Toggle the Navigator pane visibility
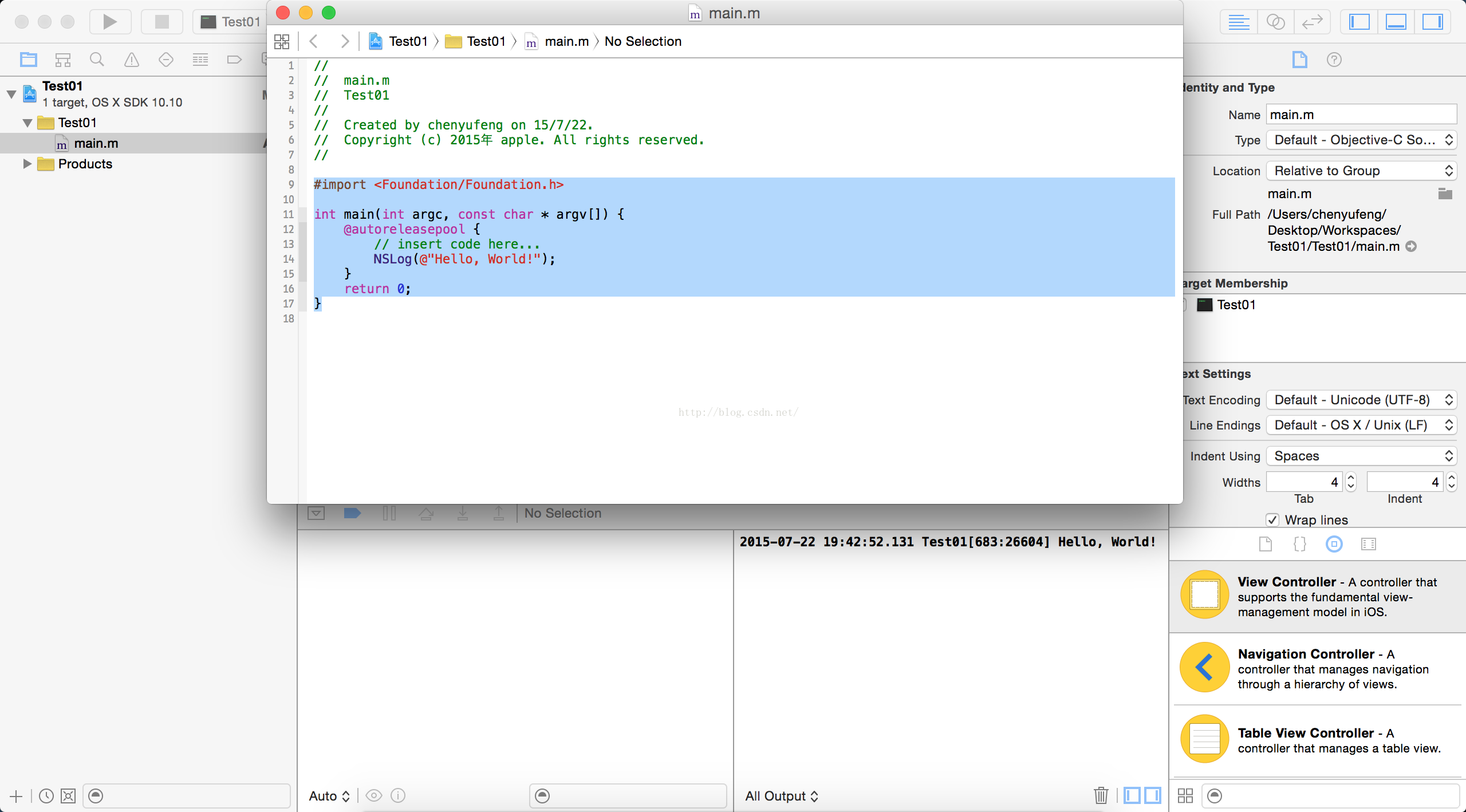This screenshot has height=812, width=1466. pos(1359,22)
